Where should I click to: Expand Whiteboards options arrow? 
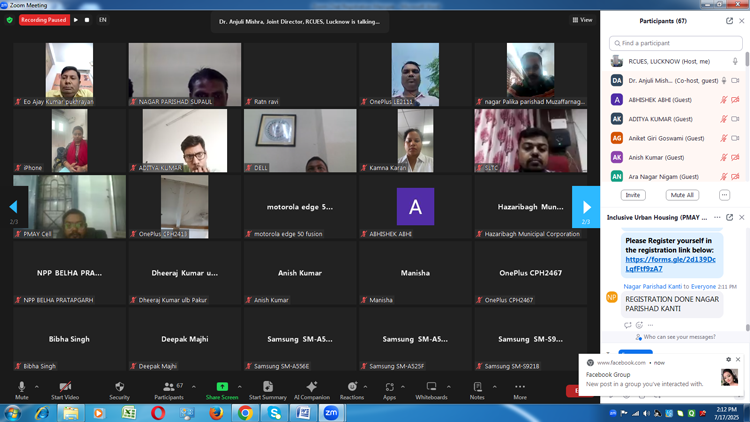[449, 387]
